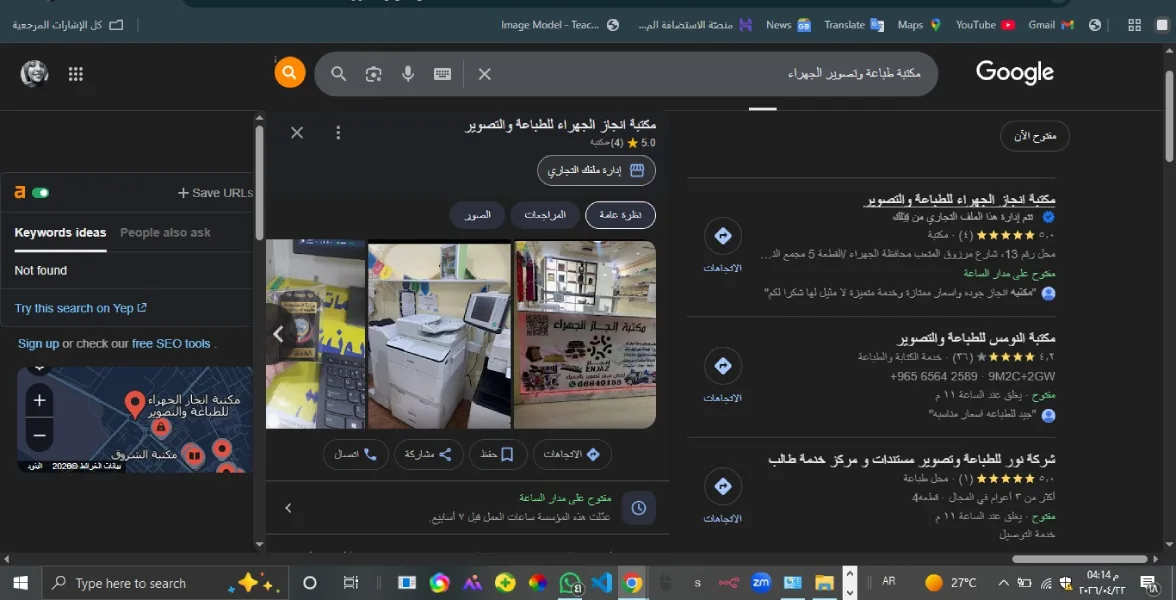
Task: Click the page vertical scrollbar on the right edge
Action: (x=1169, y=115)
